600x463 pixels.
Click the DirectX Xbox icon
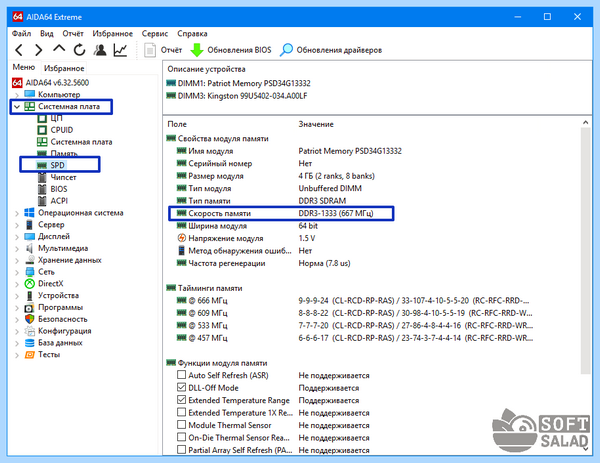pos(29,284)
